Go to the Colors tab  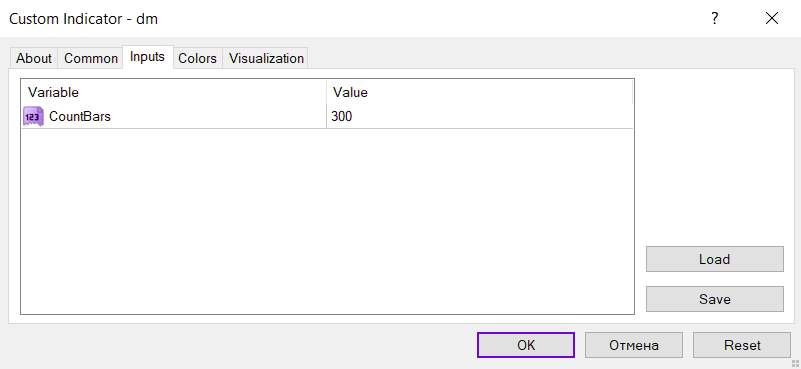pyautogui.click(x=198, y=58)
